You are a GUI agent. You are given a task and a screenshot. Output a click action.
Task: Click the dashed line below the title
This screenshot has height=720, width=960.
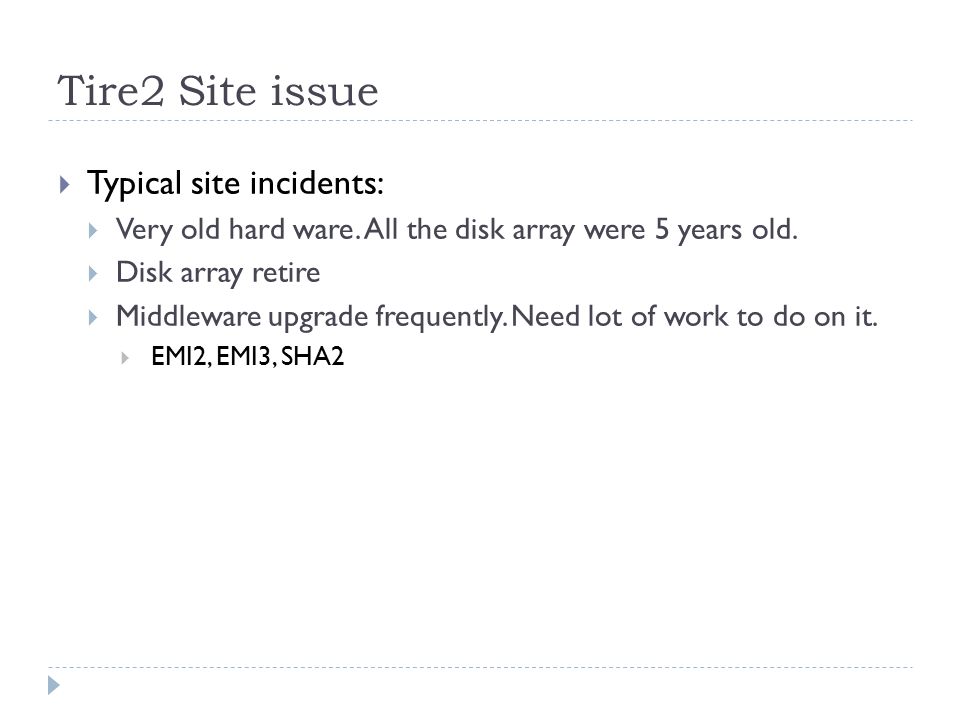pyautogui.click(x=480, y=121)
